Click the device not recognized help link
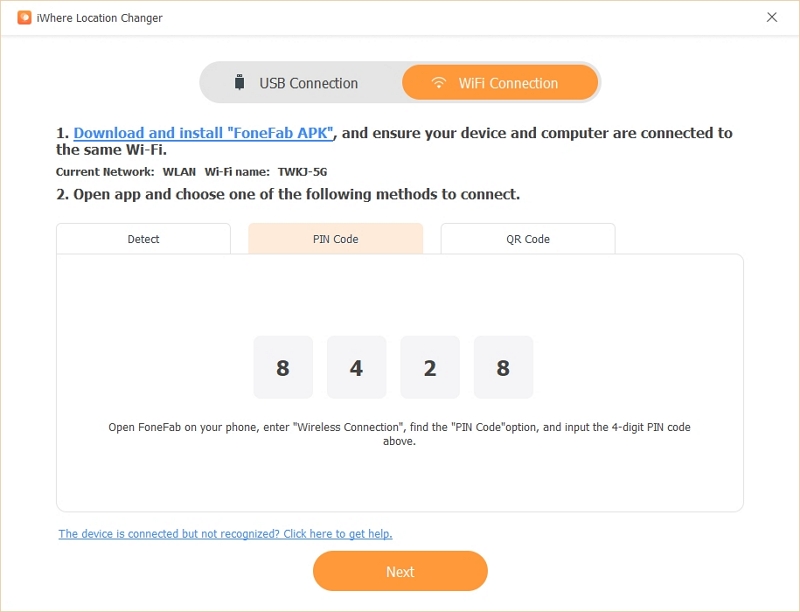 click(225, 534)
